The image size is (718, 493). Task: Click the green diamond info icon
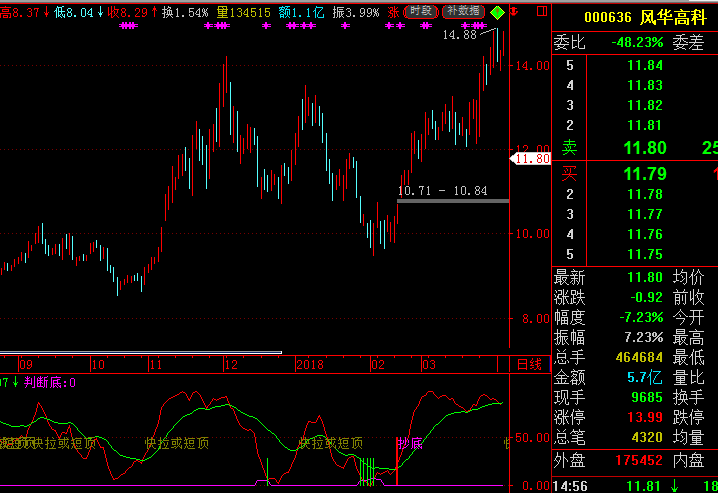(497, 12)
